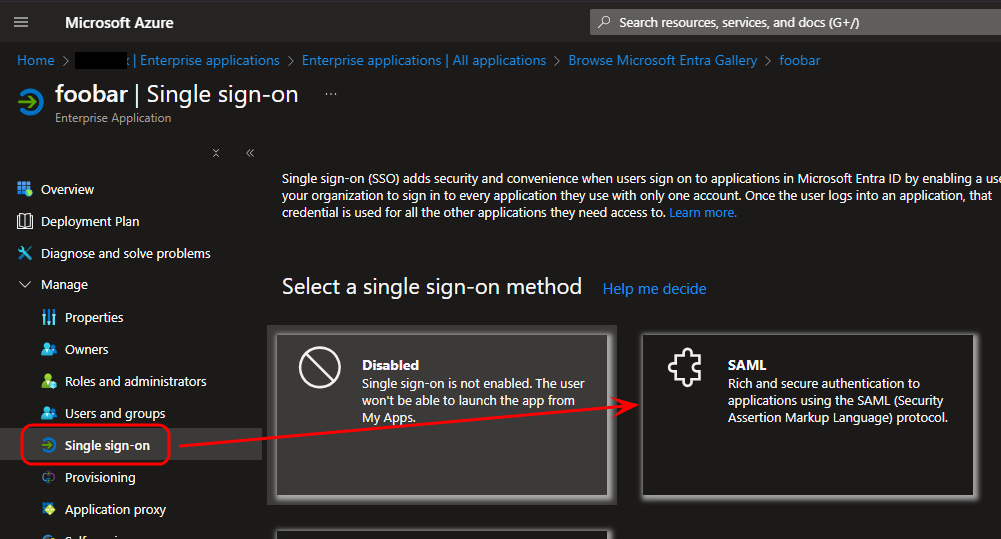Click the Properties sliders icon
Image resolution: width=1001 pixels, height=539 pixels.
pos(49,317)
